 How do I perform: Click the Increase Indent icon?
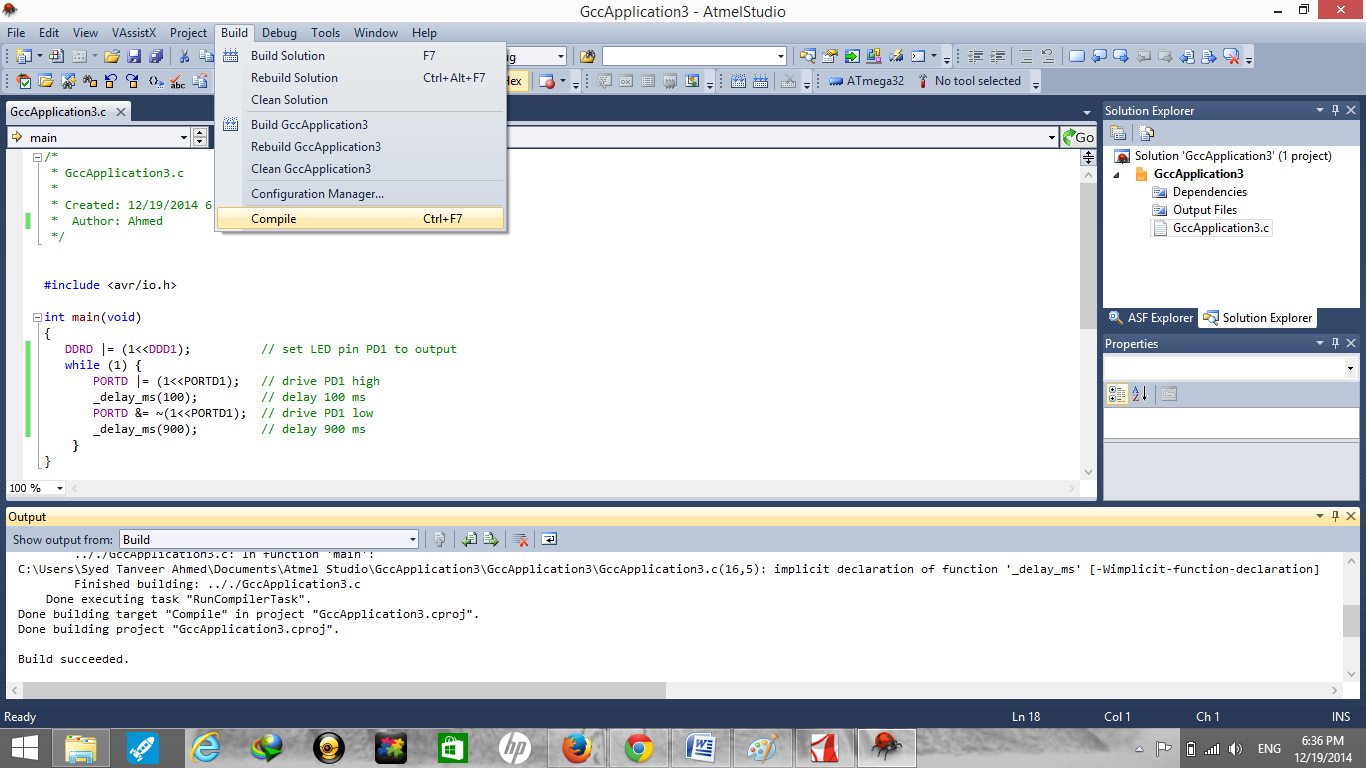(998, 57)
